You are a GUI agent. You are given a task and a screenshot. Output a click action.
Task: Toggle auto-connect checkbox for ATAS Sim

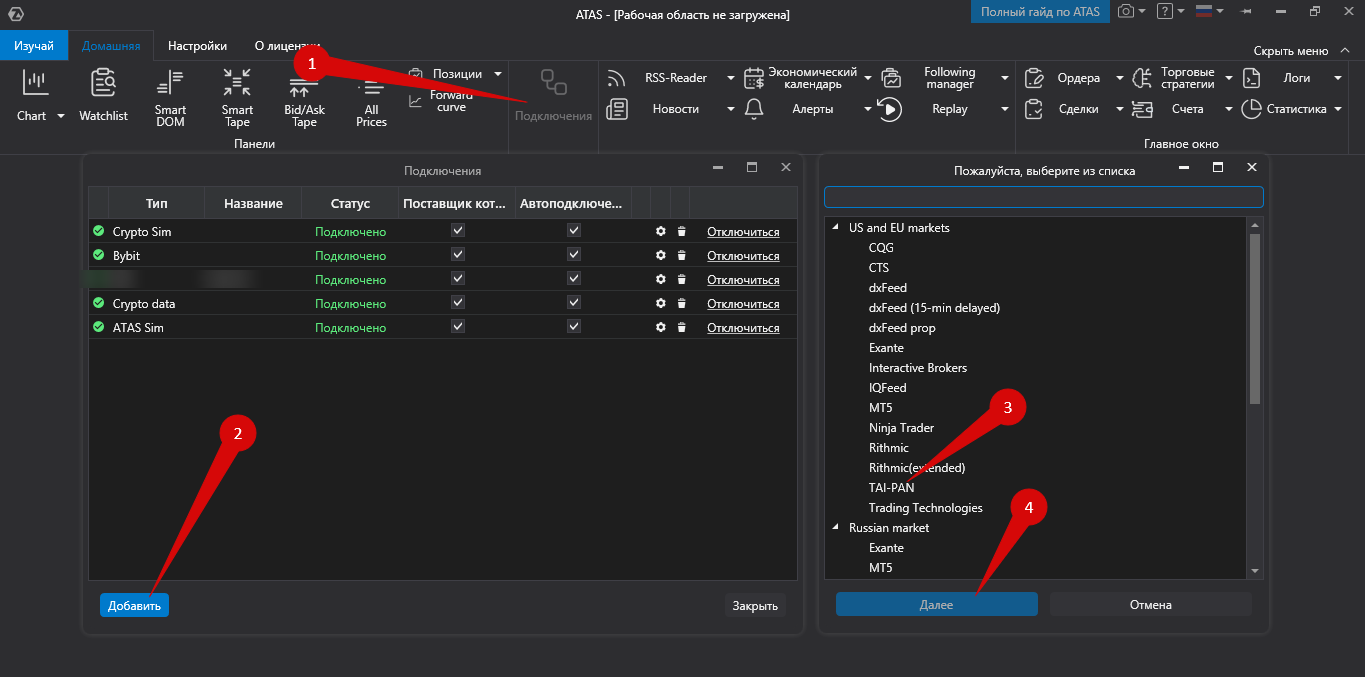click(x=574, y=326)
